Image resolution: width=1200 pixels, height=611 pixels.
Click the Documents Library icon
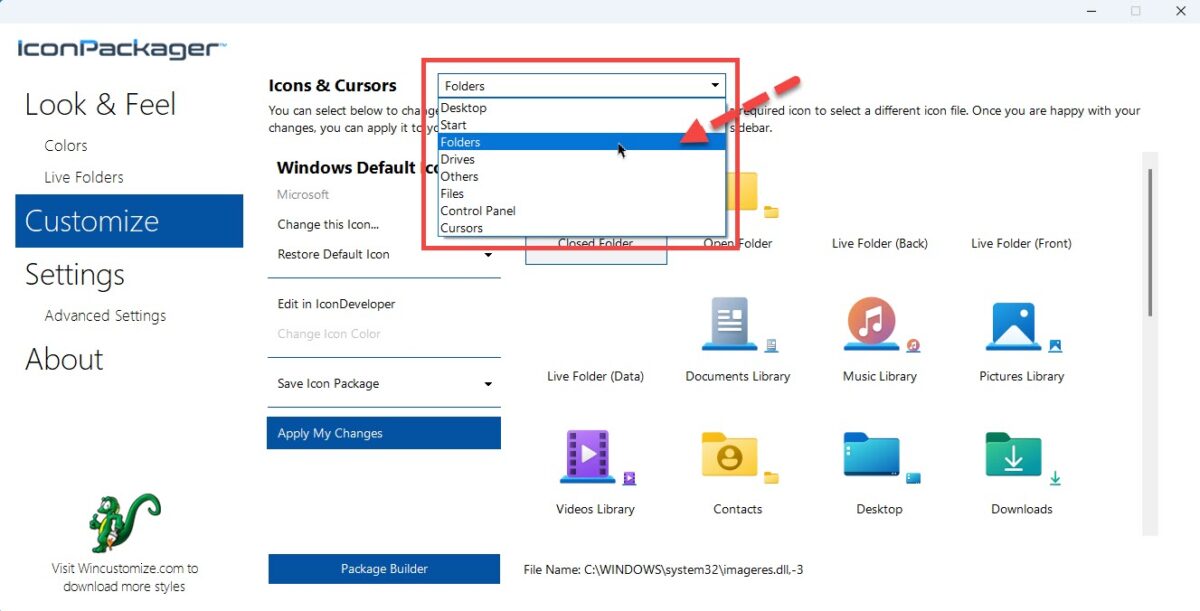(737, 325)
